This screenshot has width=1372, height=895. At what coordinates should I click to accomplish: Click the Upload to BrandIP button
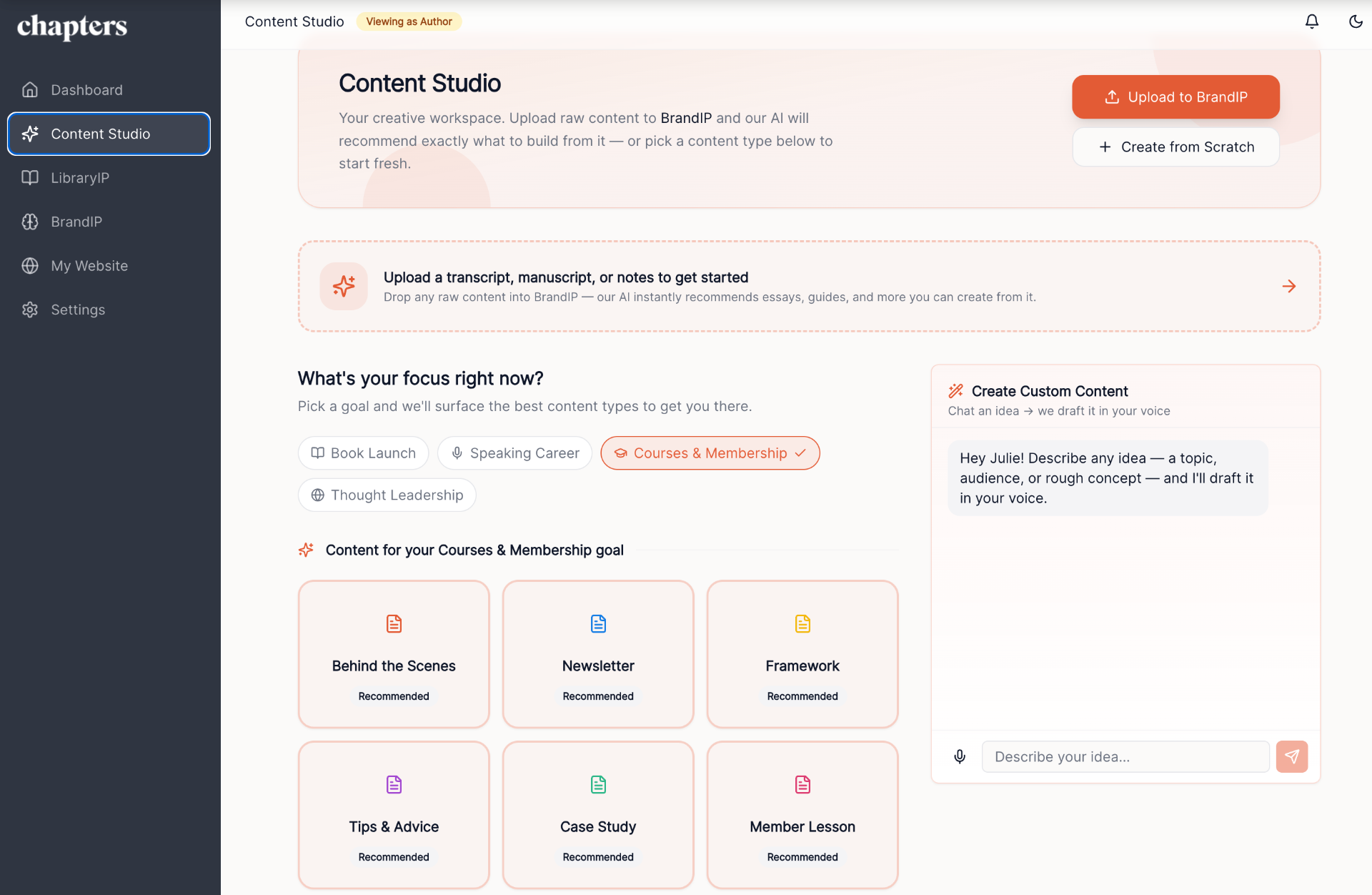[1175, 97]
